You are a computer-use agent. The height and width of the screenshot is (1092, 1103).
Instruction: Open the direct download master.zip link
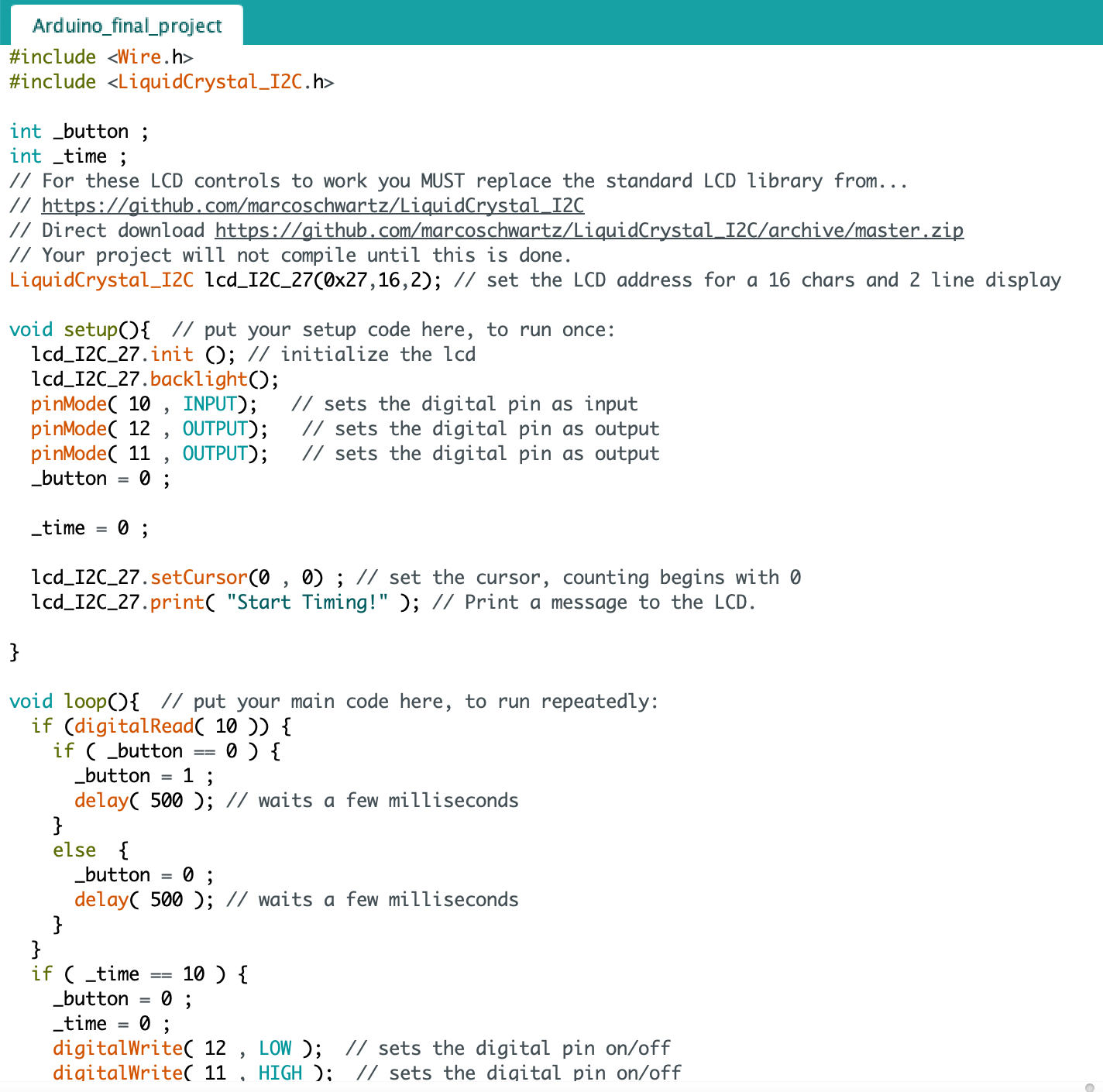[589, 230]
